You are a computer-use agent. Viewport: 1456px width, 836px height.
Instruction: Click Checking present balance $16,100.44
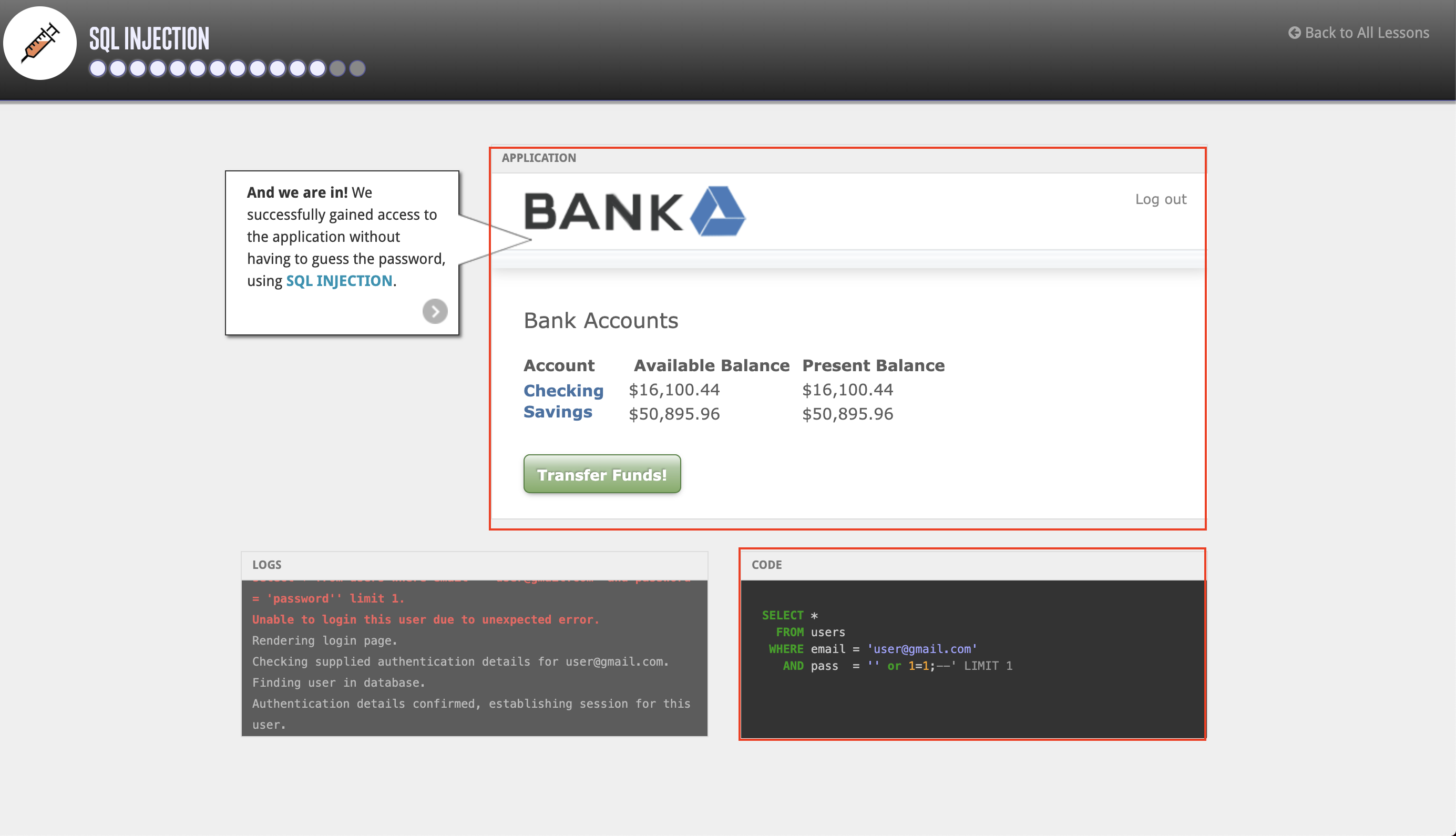(x=848, y=390)
